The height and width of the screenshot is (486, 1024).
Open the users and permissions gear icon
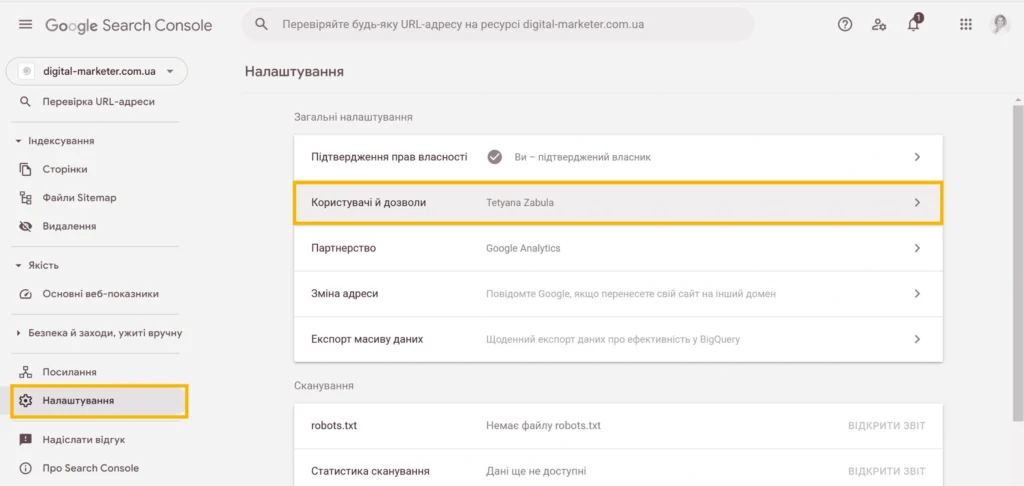point(879,25)
